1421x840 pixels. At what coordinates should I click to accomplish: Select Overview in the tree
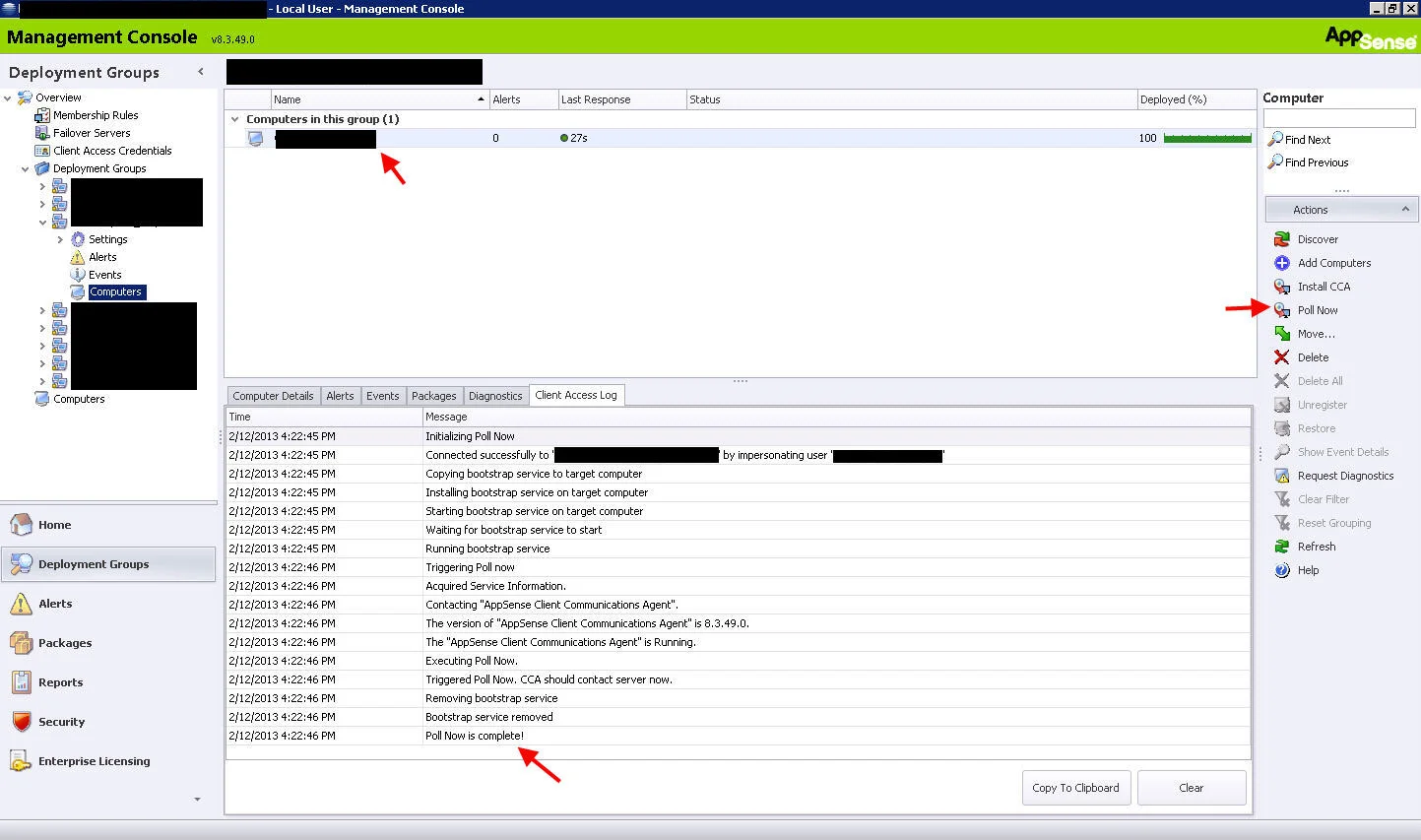pos(58,97)
